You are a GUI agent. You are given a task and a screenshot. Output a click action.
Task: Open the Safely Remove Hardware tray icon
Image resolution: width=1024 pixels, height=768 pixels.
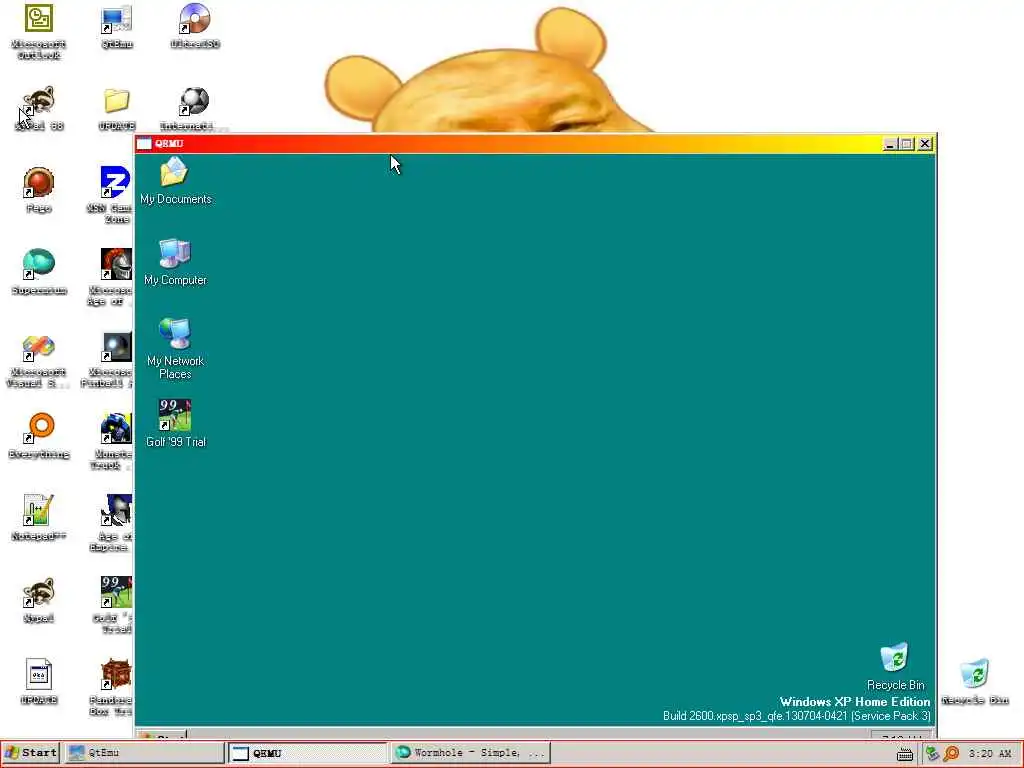click(x=933, y=754)
